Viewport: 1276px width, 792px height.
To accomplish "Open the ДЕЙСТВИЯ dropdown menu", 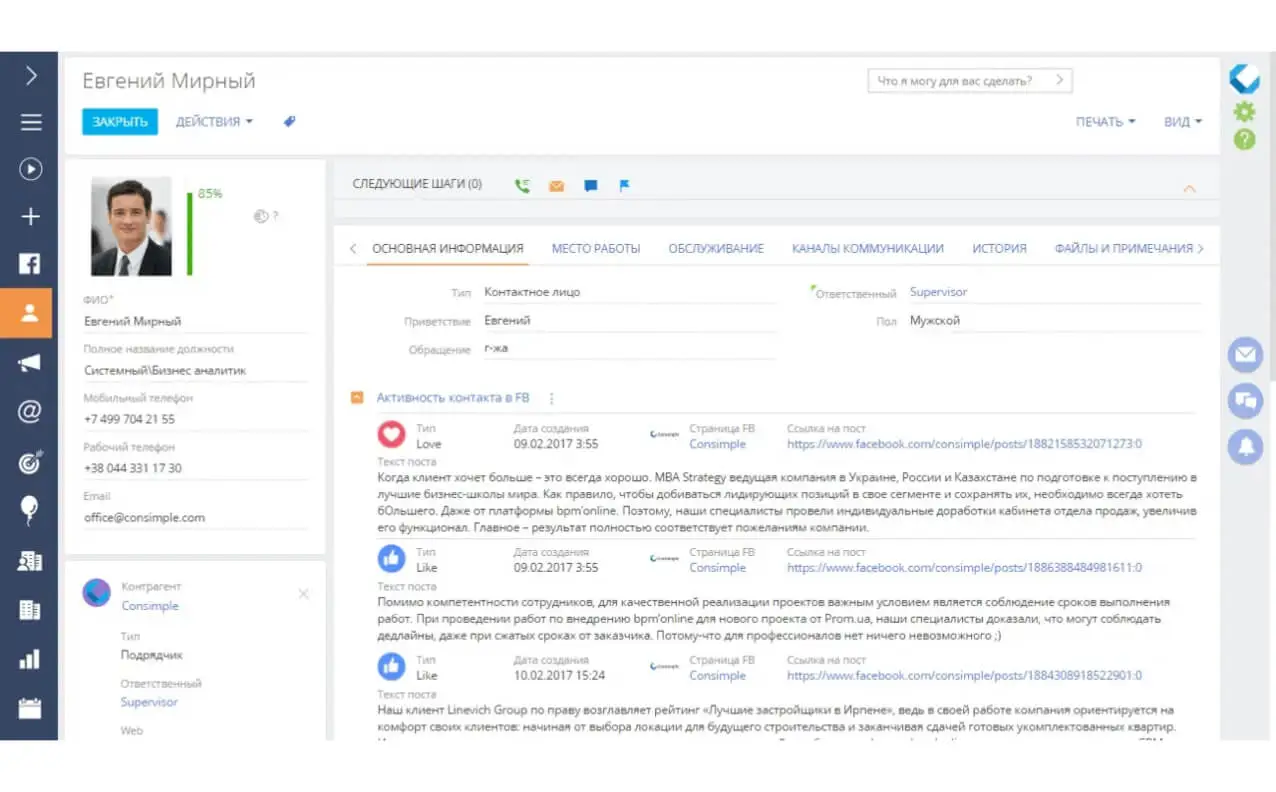I will [214, 122].
